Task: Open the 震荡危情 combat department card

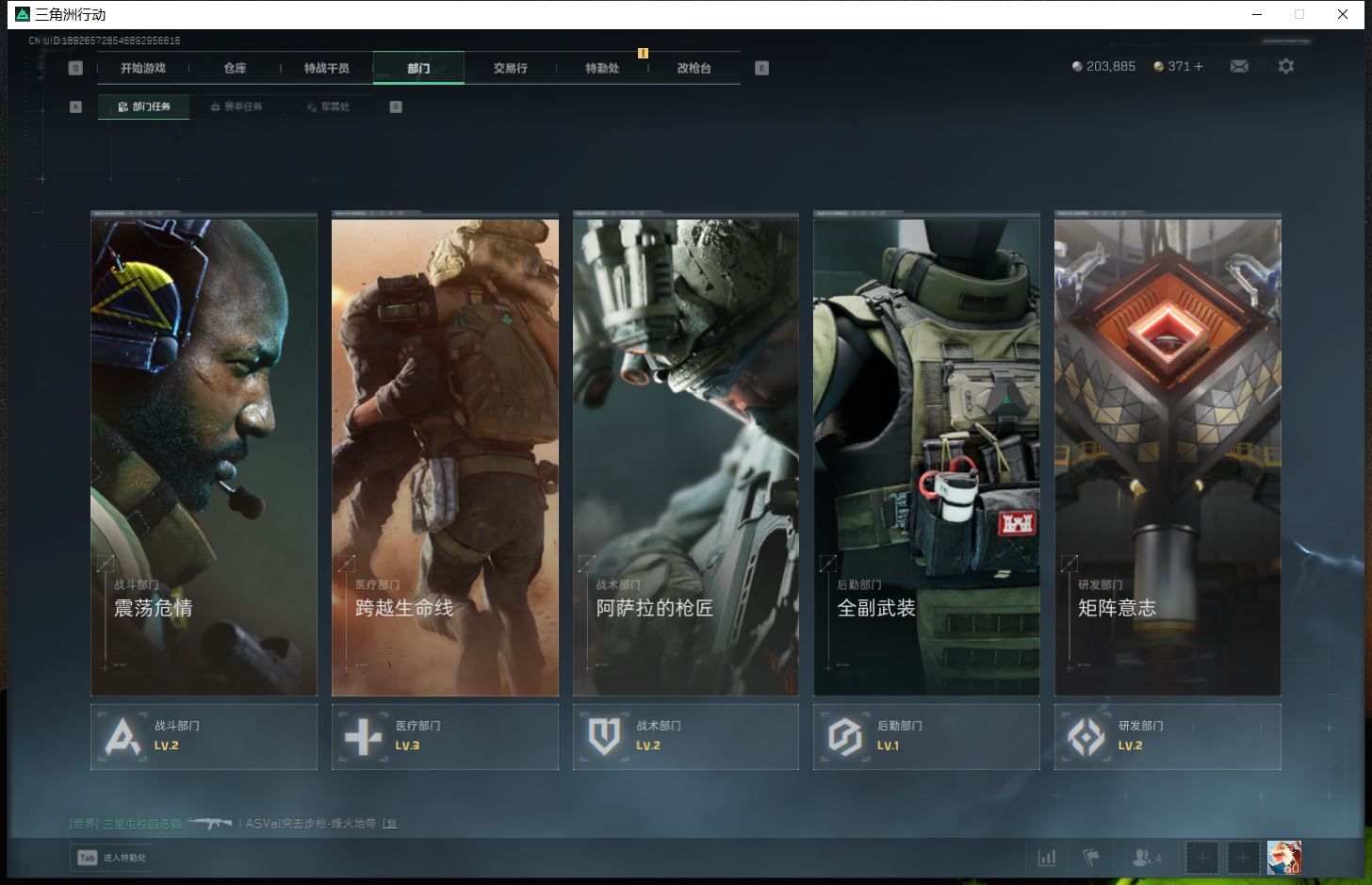Action: [204, 457]
